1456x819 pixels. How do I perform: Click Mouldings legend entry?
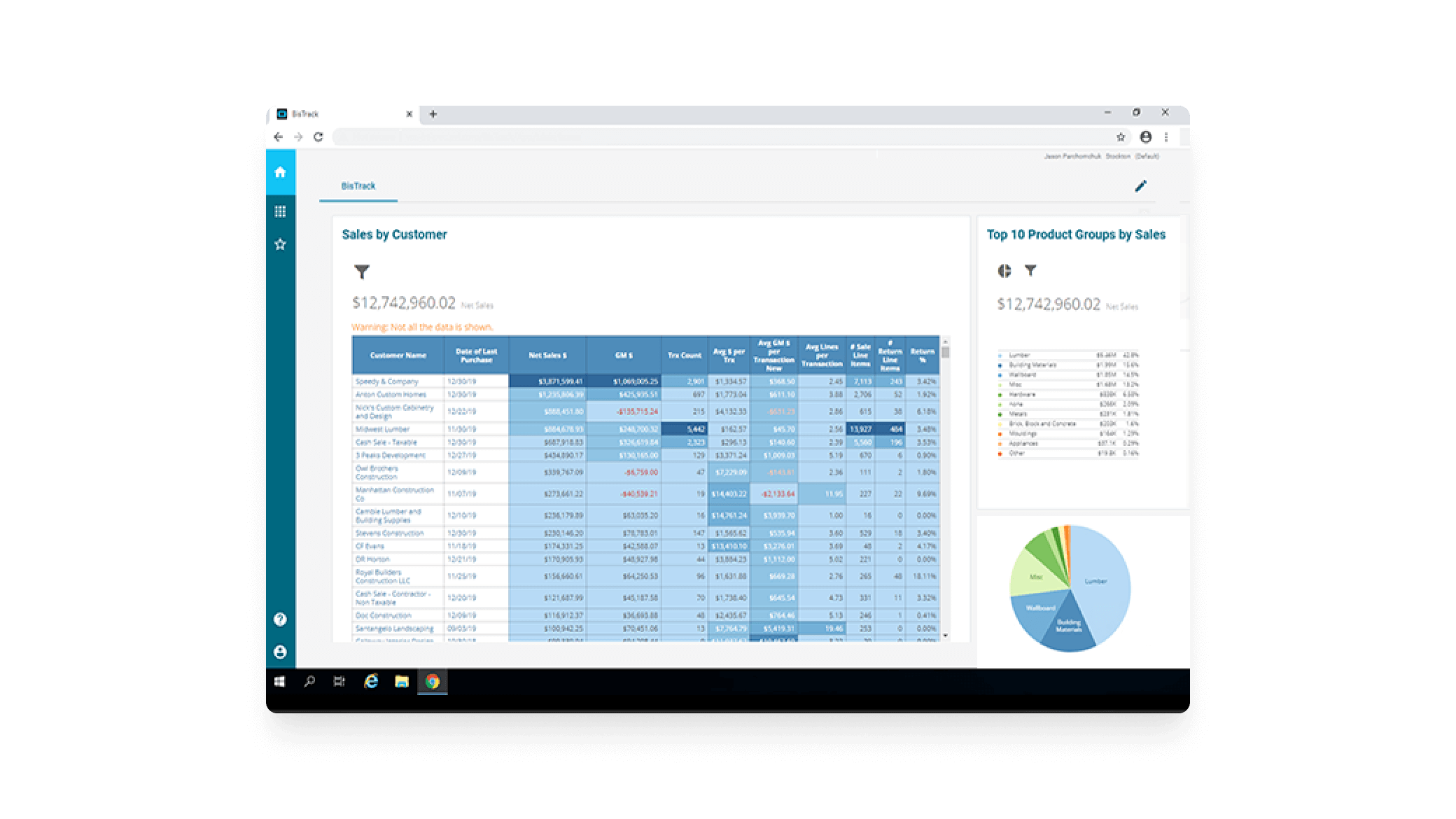1068,434
